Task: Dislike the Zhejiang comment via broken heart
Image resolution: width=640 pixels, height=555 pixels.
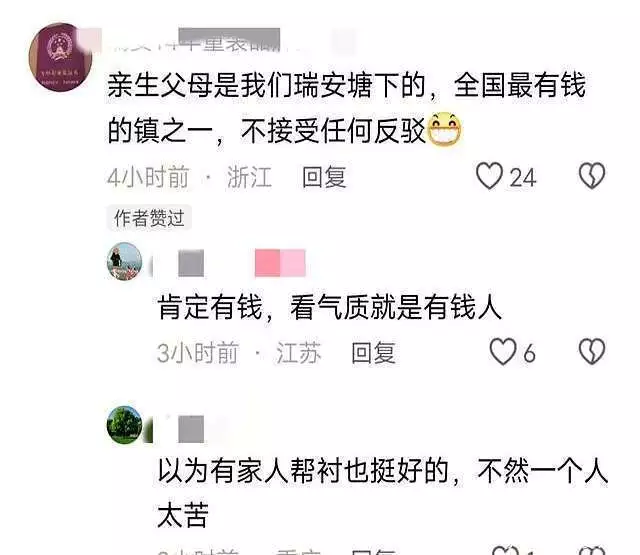Action: [592, 176]
